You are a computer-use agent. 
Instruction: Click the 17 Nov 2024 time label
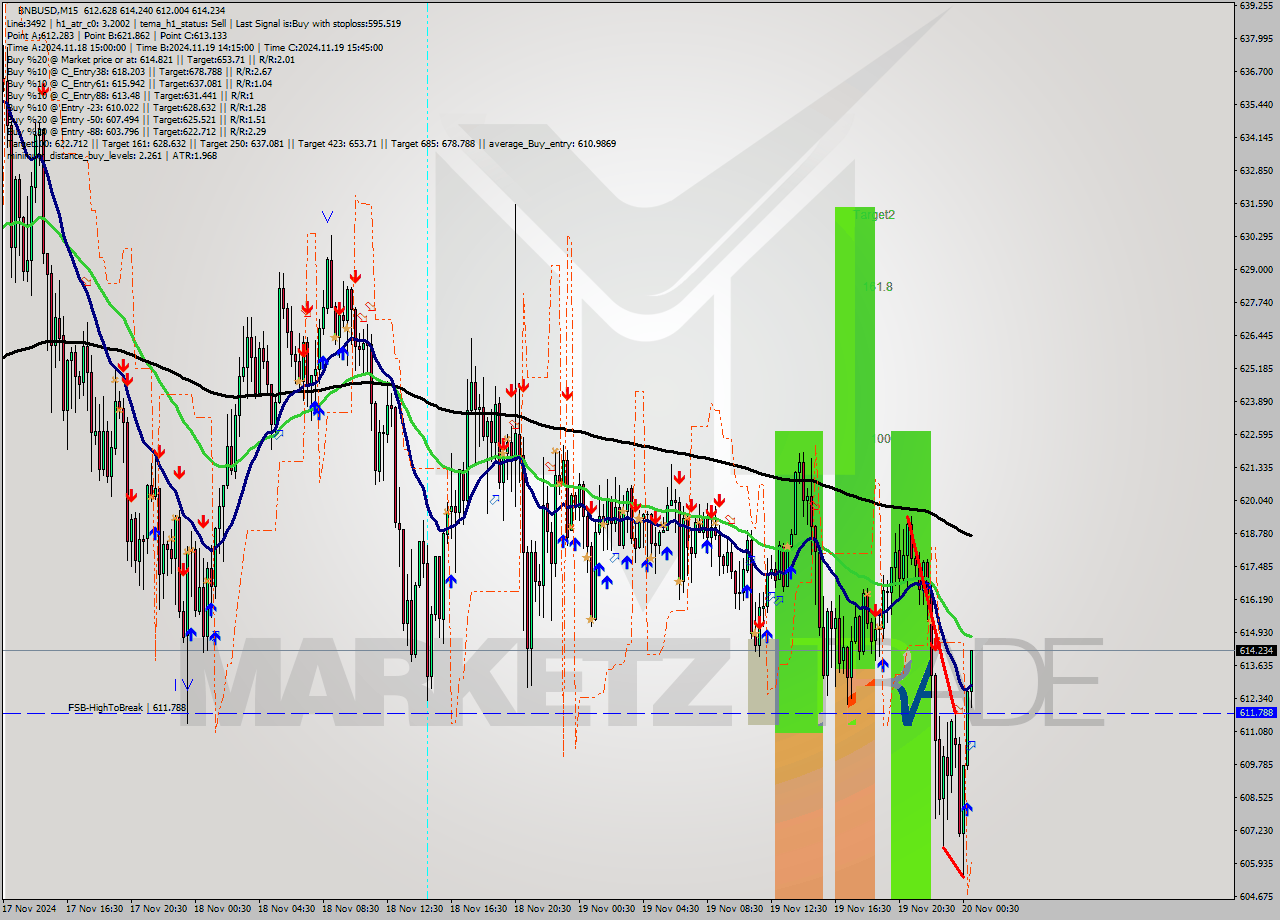[x=28, y=909]
